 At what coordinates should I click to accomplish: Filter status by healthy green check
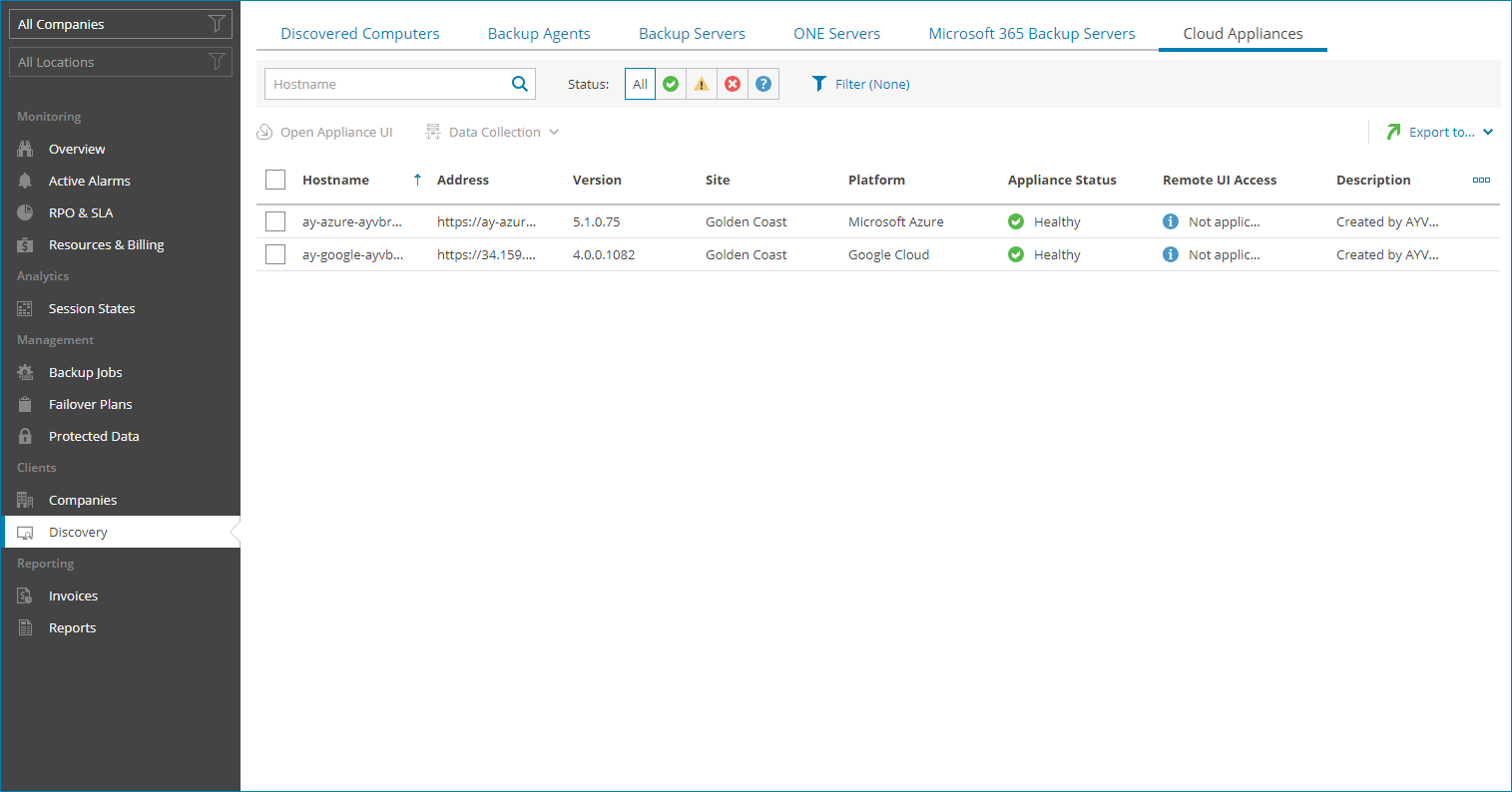pos(671,84)
